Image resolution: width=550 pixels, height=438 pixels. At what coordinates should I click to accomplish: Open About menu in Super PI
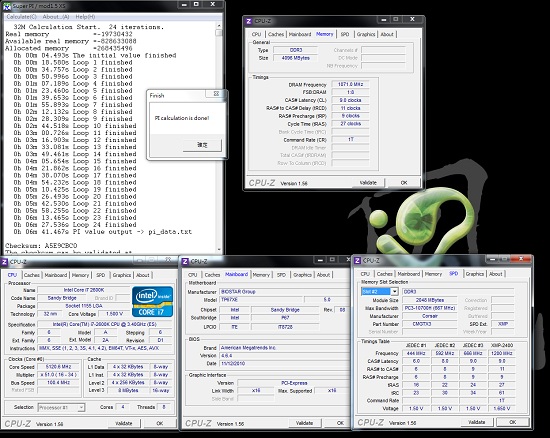pos(56,17)
